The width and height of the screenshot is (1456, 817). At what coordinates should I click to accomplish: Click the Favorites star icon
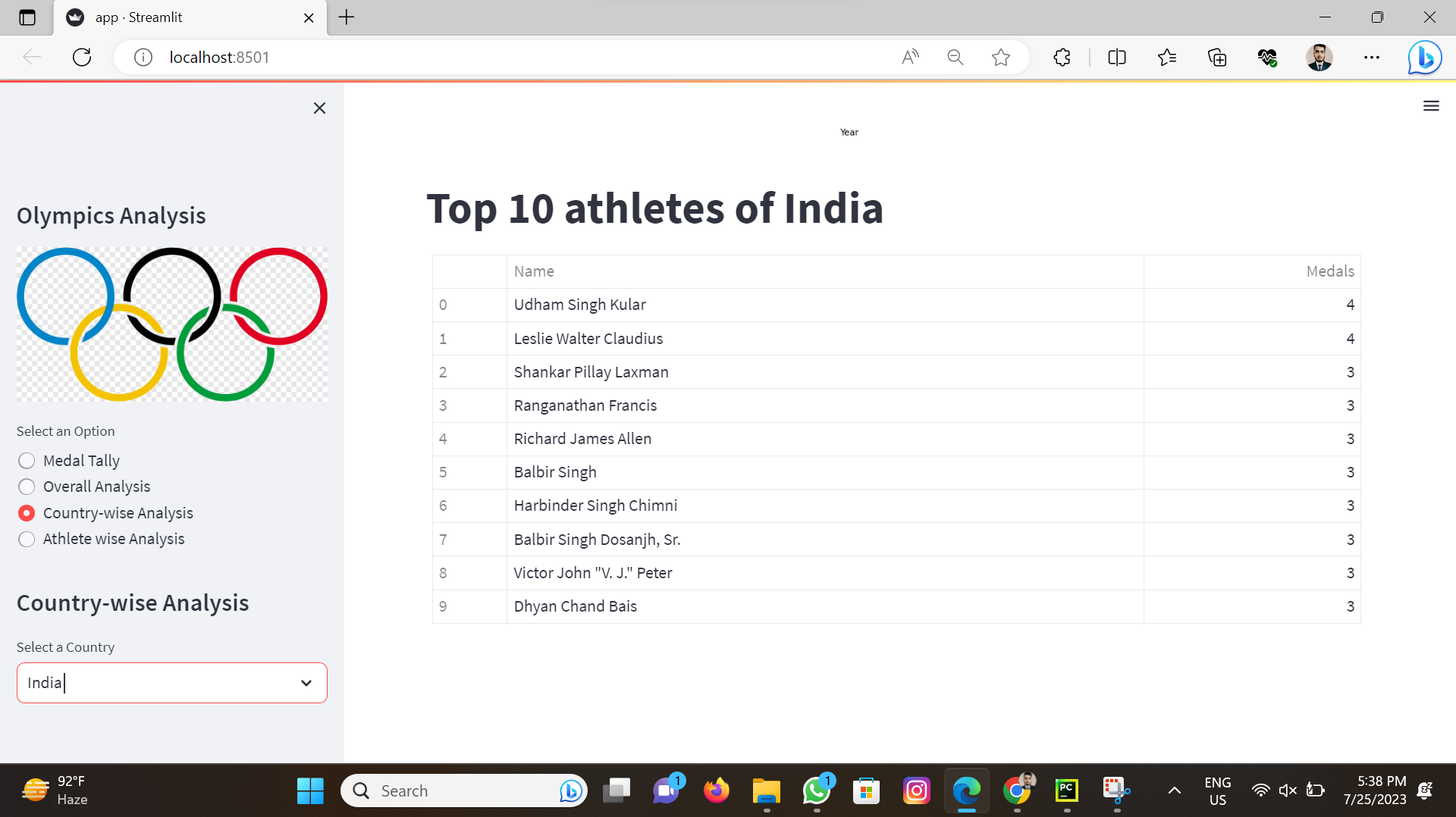pos(1001,57)
